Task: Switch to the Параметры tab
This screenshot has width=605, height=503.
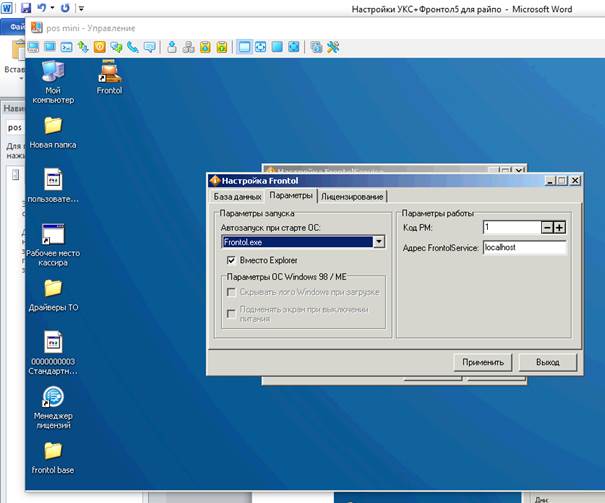Action: point(291,196)
